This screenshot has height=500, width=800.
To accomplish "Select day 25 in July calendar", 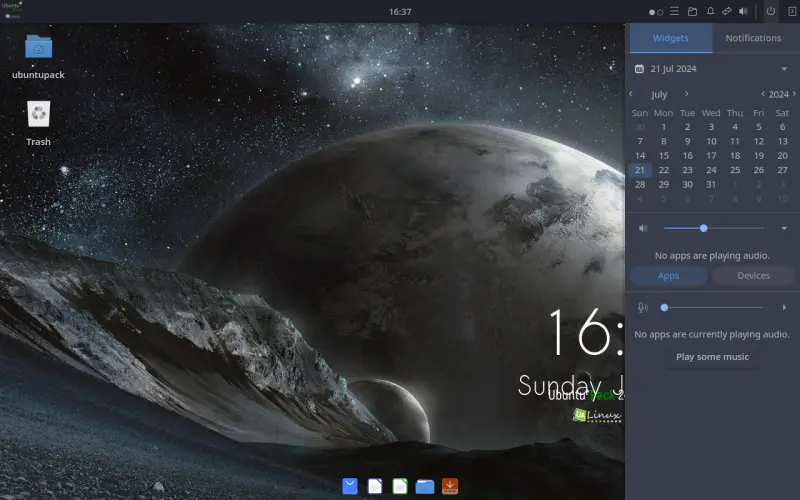I will coord(735,170).
